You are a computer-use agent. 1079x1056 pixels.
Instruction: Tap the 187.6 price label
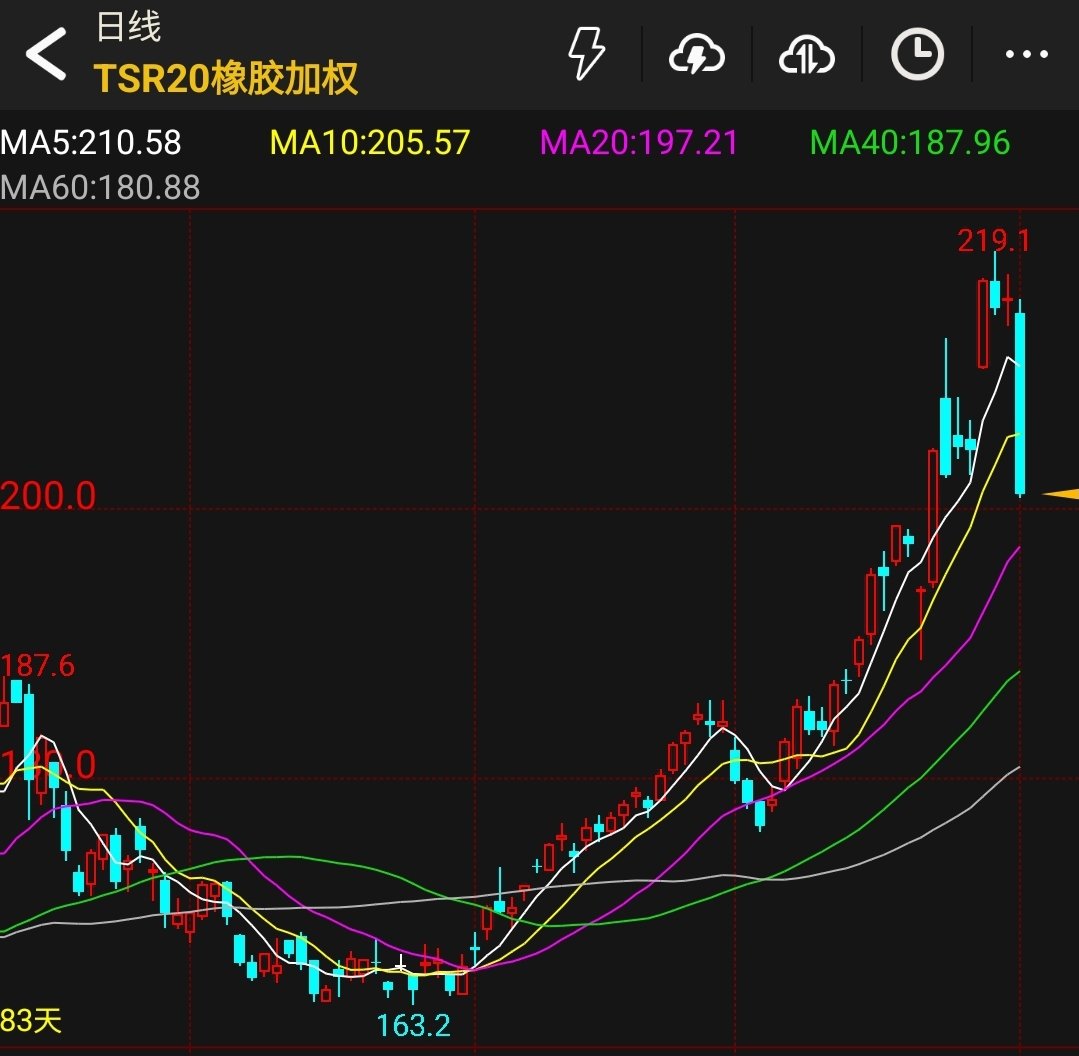click(38, 666)
